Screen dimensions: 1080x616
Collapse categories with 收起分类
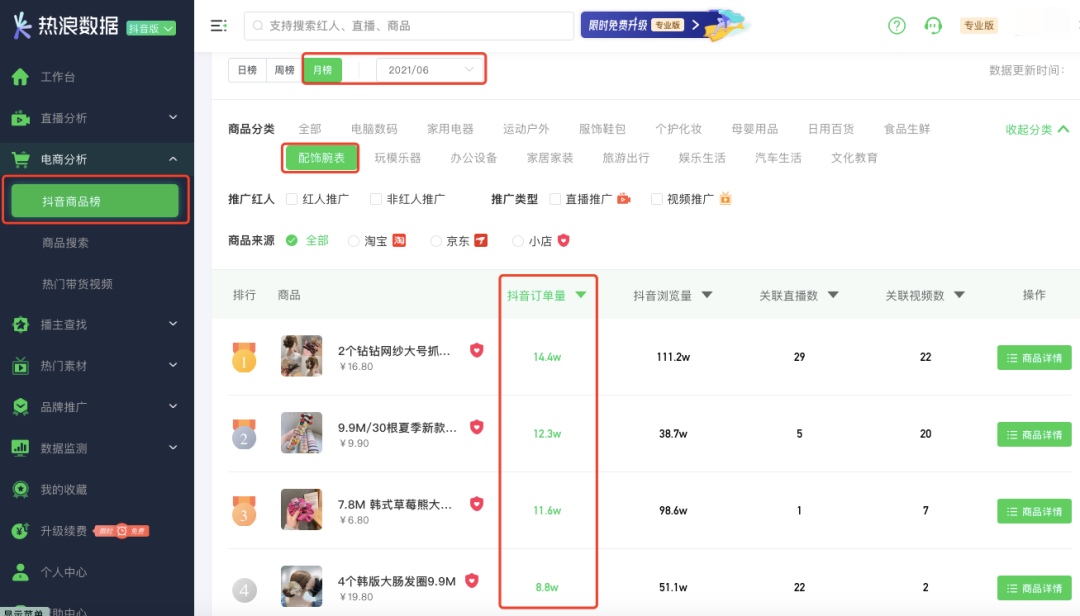pos(1037,130)
